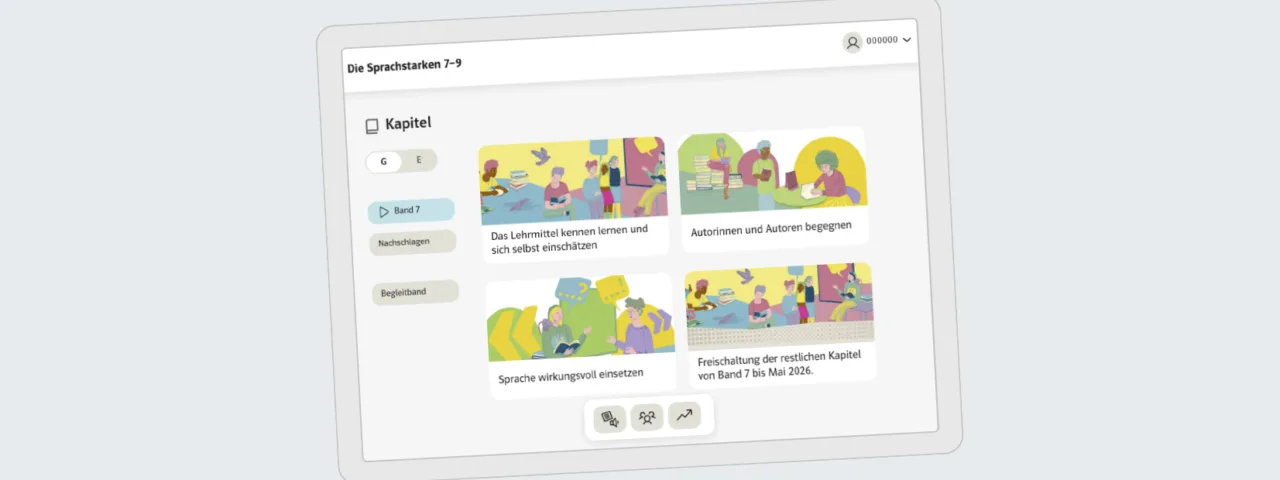Click the Autorinnen und Autoren illustration

point(771,171)
